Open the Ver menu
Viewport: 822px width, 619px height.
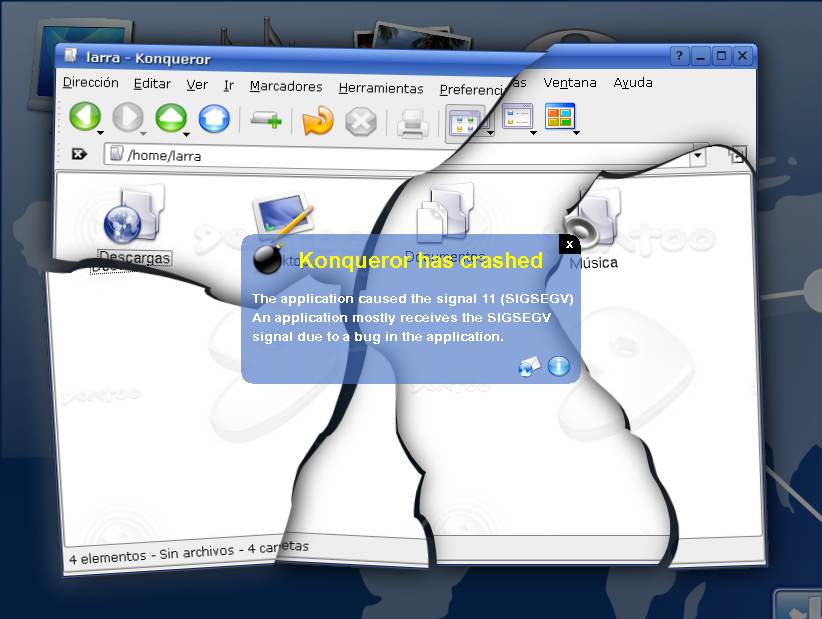click(x=197, y=85)
